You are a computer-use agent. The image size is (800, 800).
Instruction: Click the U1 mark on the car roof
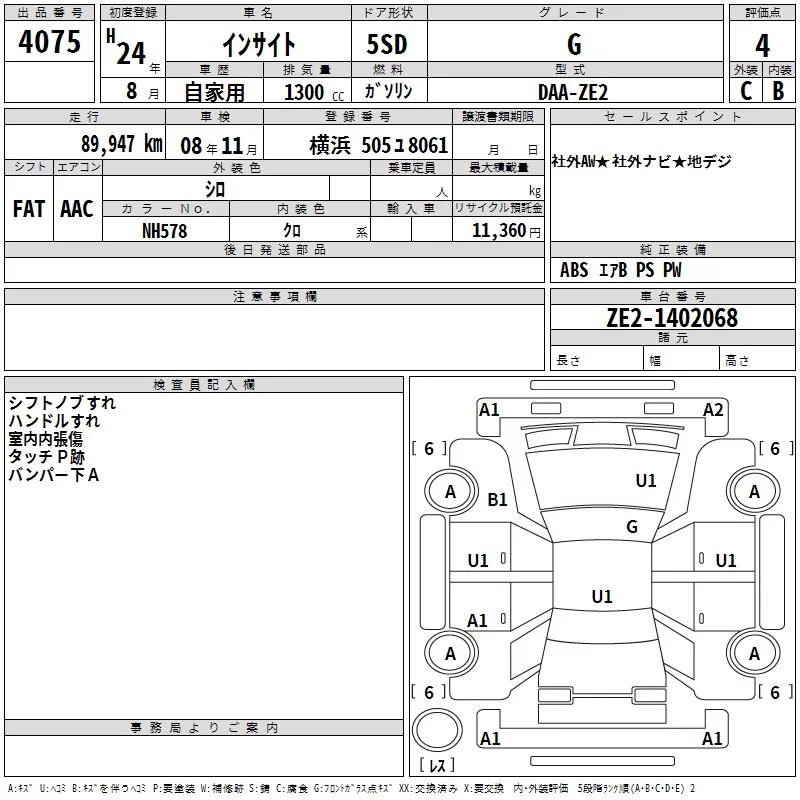tap(602, 597)
